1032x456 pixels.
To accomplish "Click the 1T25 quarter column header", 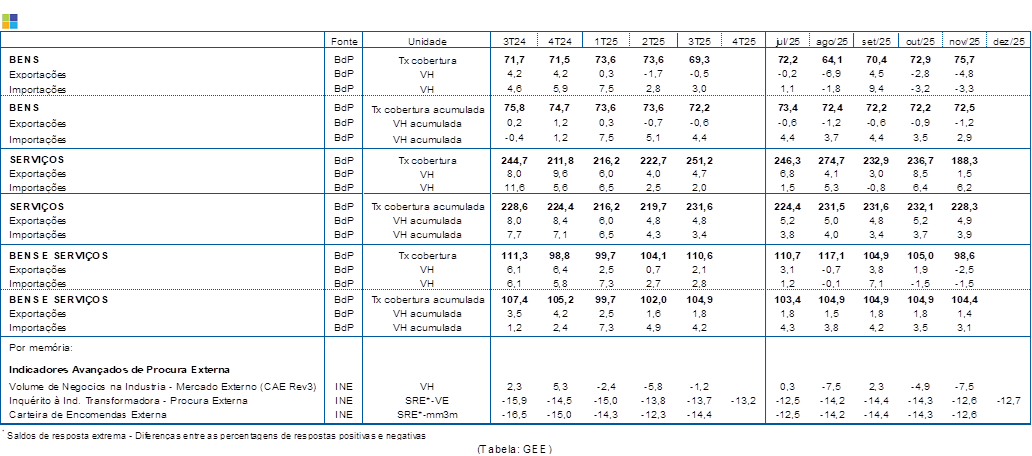I will 607,41.
